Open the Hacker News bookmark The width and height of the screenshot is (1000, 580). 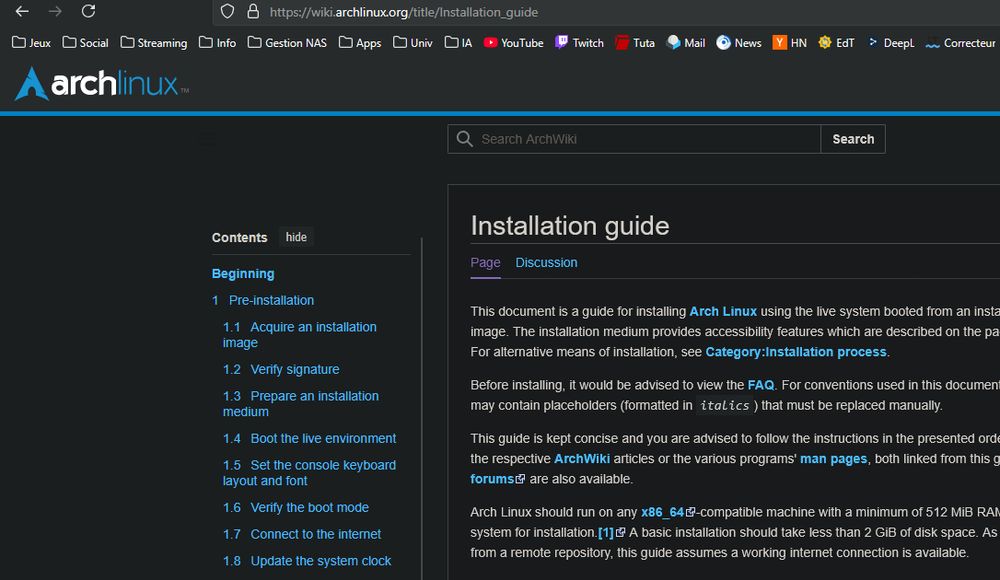point(789,43)
